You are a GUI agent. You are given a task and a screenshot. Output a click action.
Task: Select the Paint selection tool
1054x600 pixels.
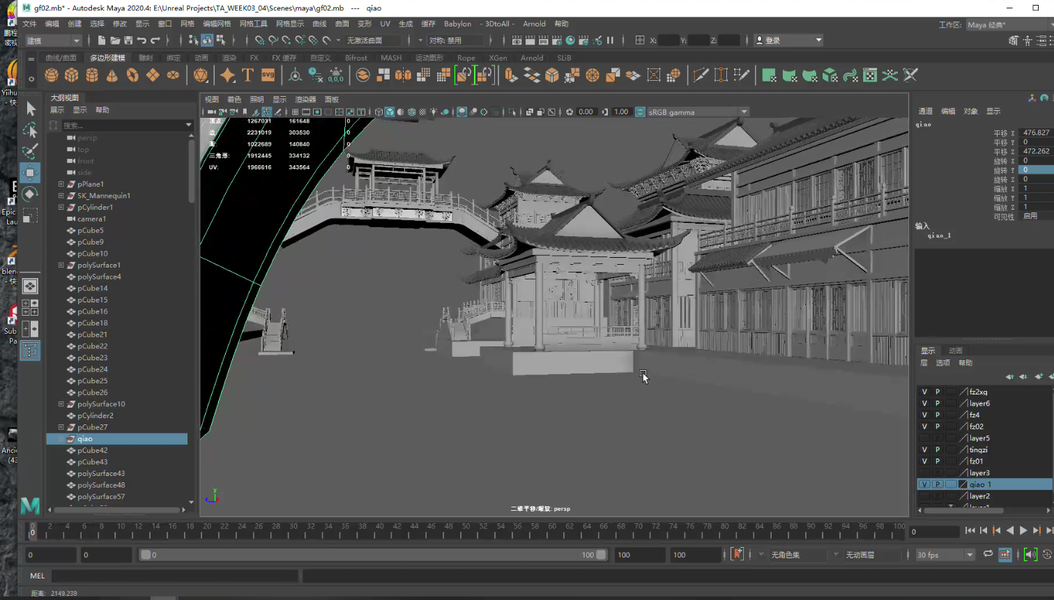pyautogui.click(x=30, y=151)
